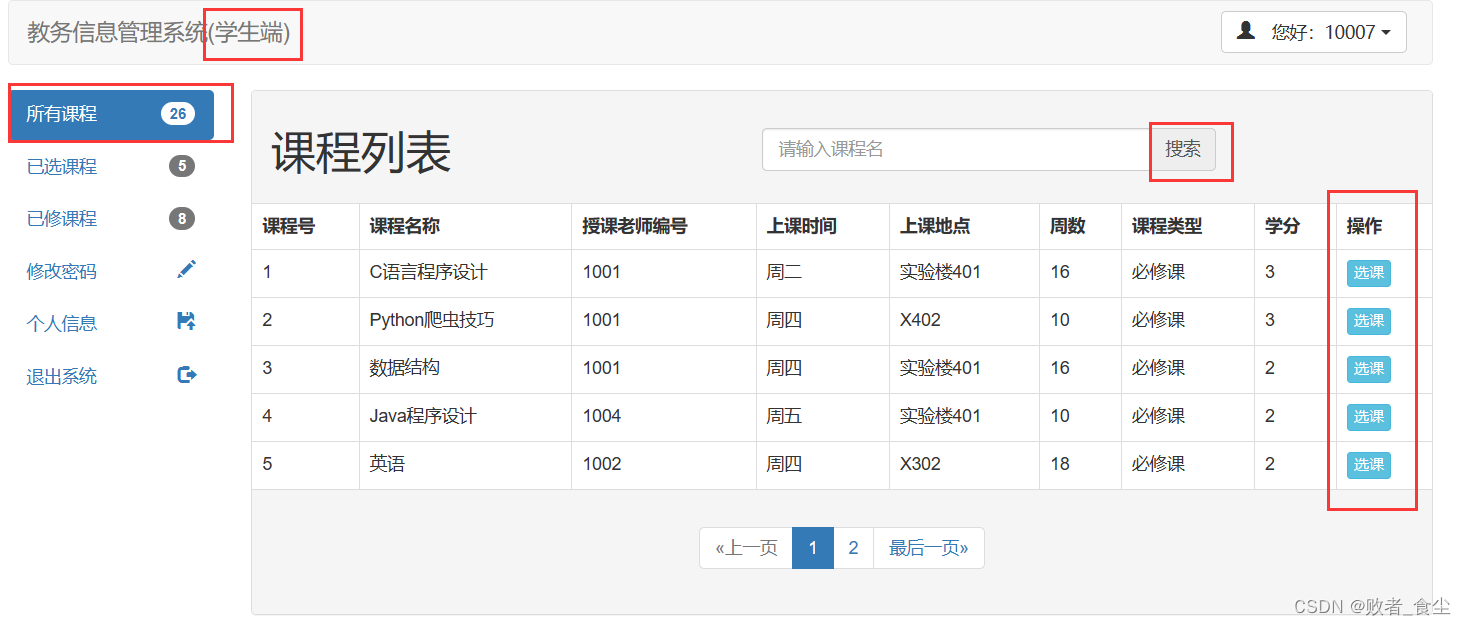Click 选课 for Python爬虫技巧
1466x625 pixels.
tap(1368, 321)
